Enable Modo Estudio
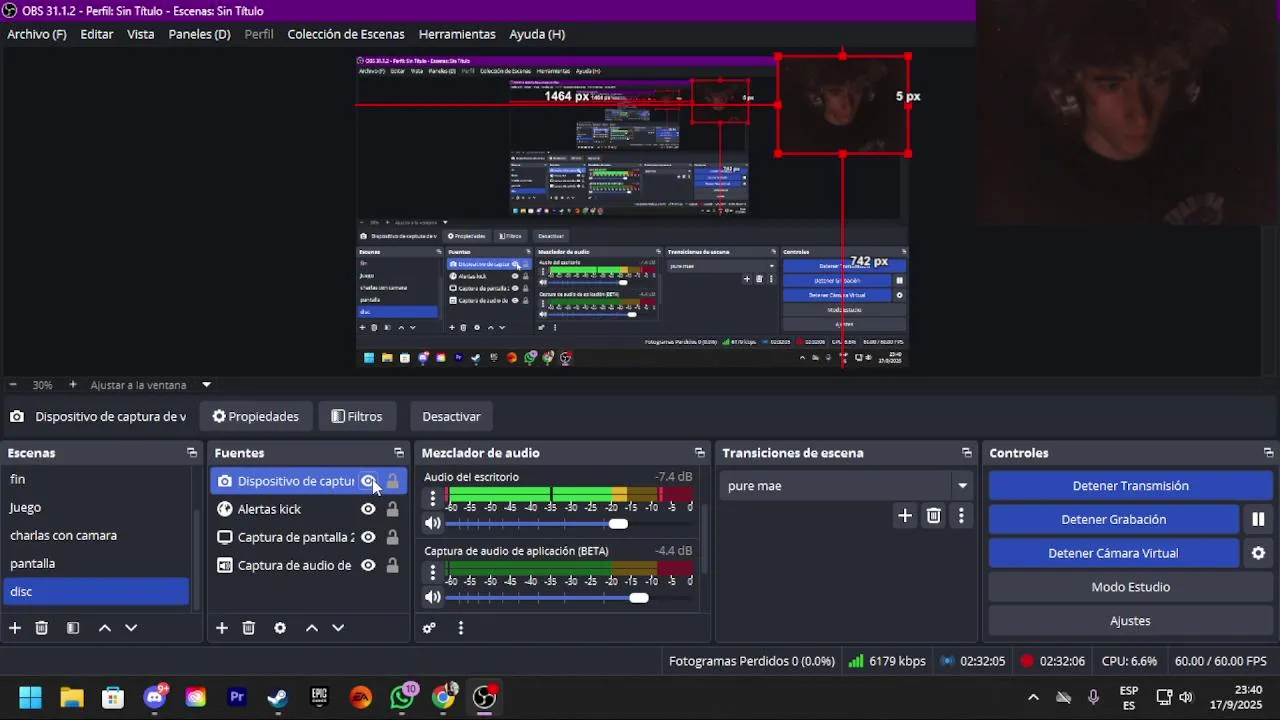The image size is (1280, 720). [x=1130, y=587]
